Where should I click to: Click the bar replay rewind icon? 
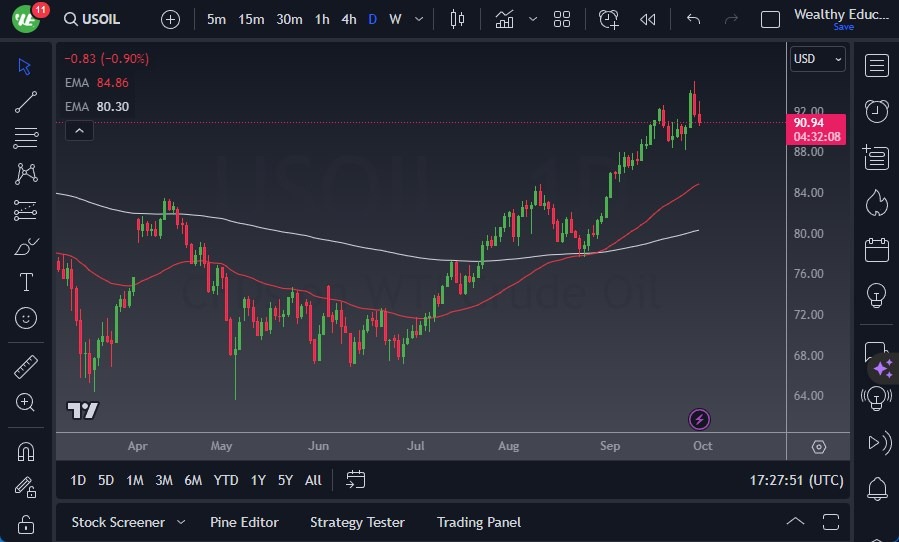[648, 19]
